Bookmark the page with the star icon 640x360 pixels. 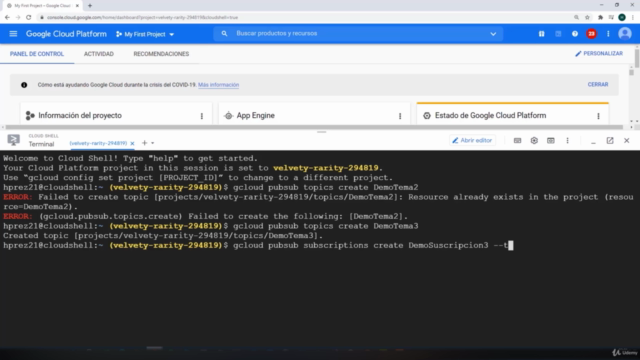tap(587, 17)
